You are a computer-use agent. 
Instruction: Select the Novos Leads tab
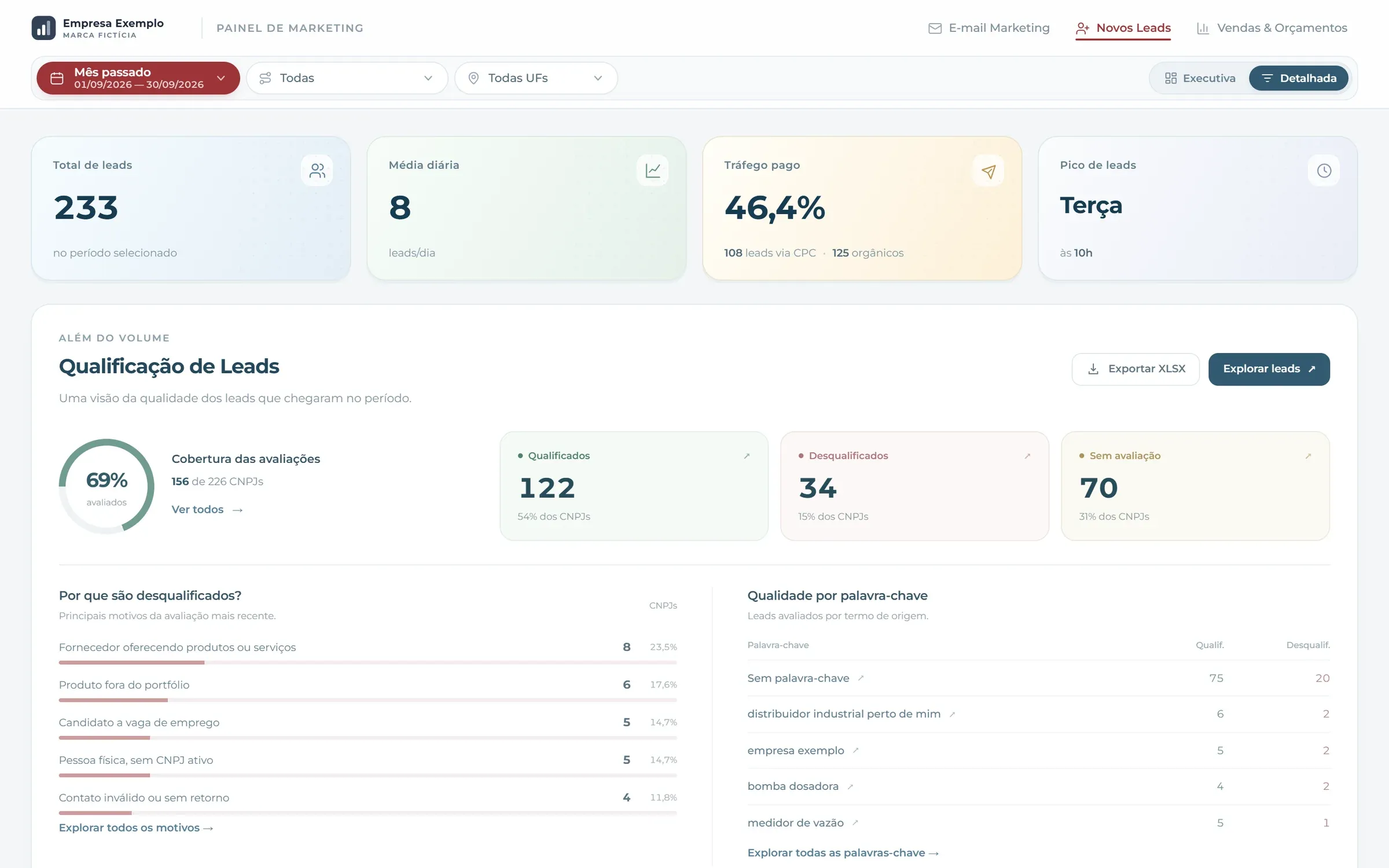[x=1123, y=28]
